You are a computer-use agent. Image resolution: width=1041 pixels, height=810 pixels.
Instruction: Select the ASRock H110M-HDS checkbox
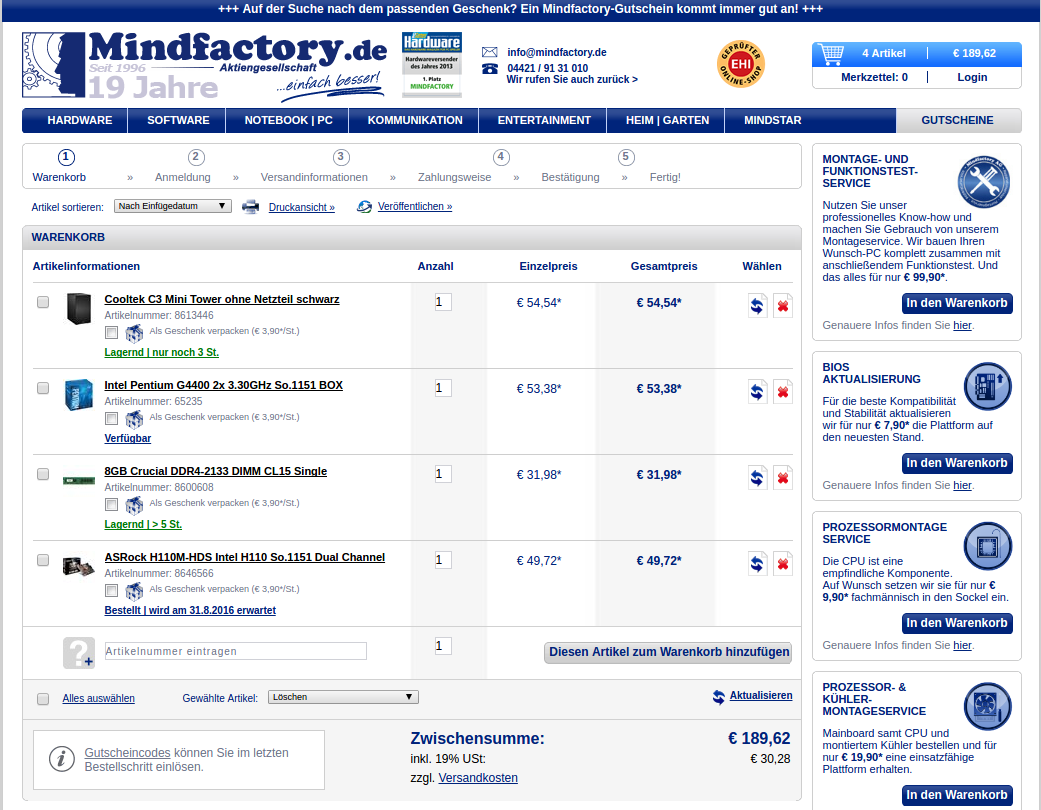pyautogui.click(x=43, y=560)
